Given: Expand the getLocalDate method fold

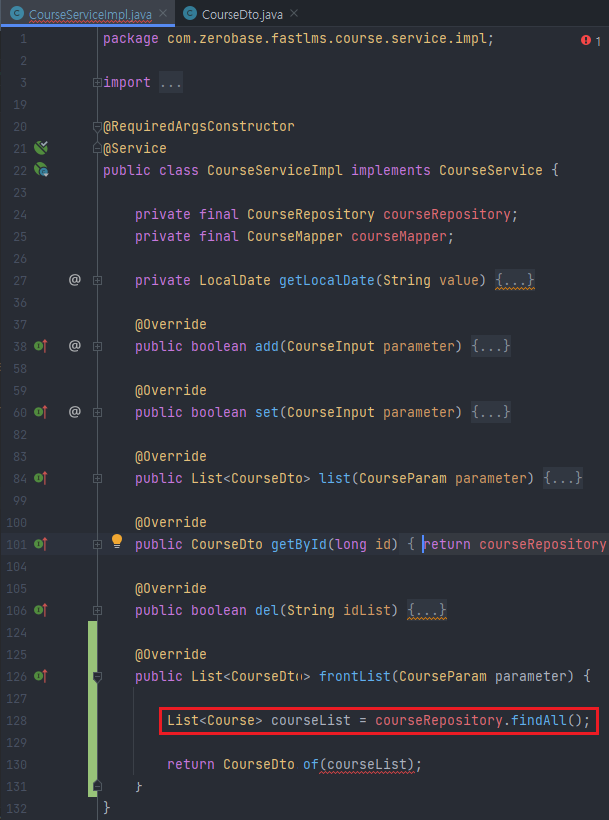Looking at the screenshot, I should (97, 281).
